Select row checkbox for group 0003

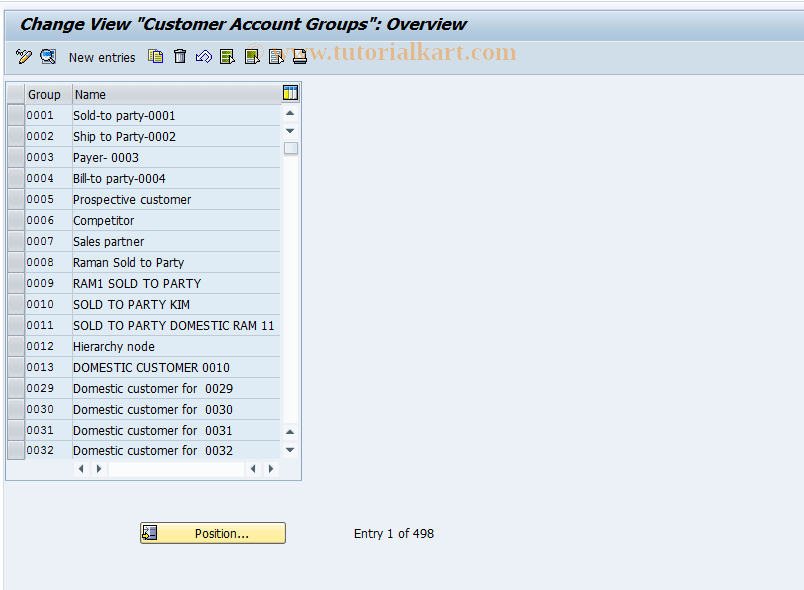click(x=16, y=157)
